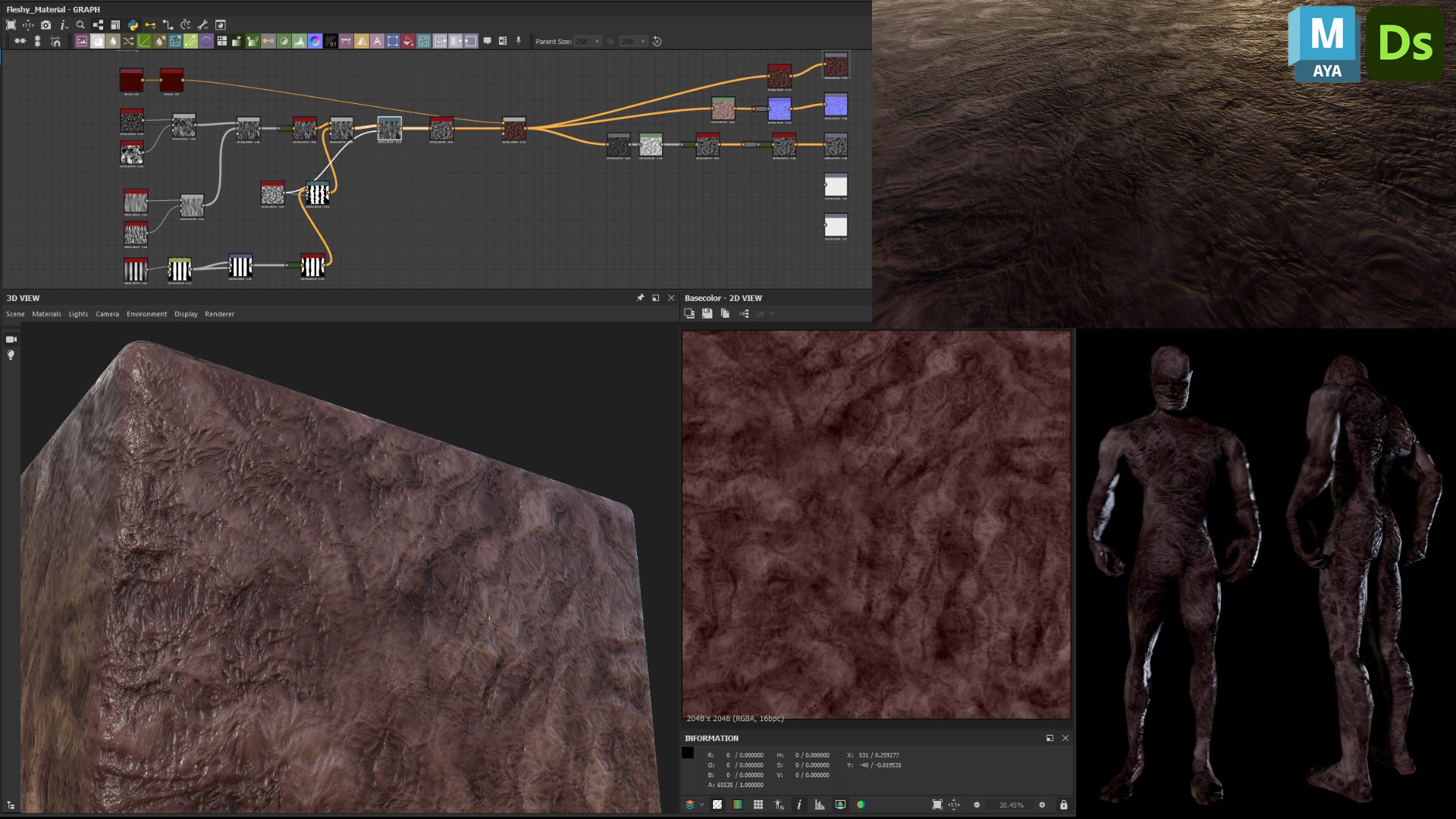
Task: Activate the magnifier search tool above the graph
Action: tap(80, 25)
